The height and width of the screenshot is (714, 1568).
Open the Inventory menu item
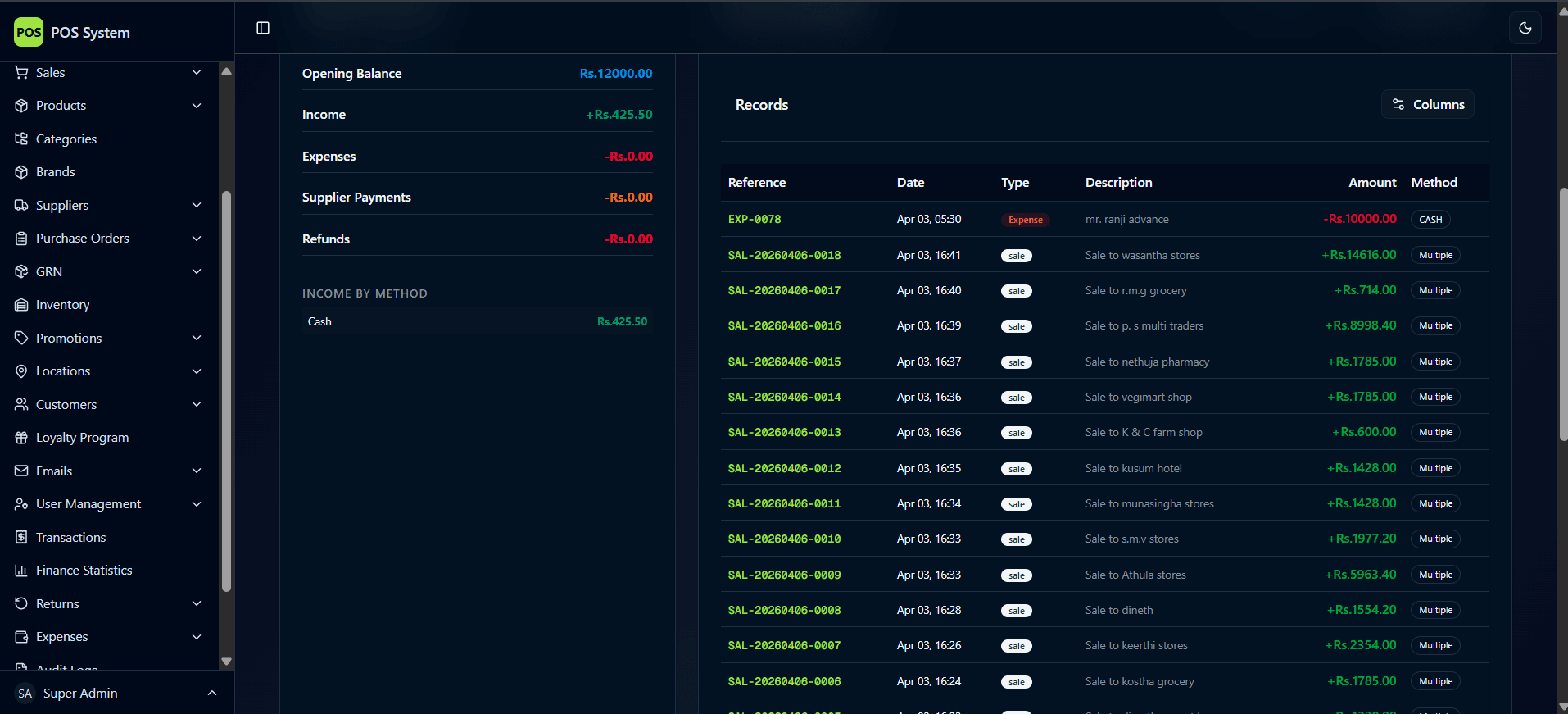coord(110,305)
